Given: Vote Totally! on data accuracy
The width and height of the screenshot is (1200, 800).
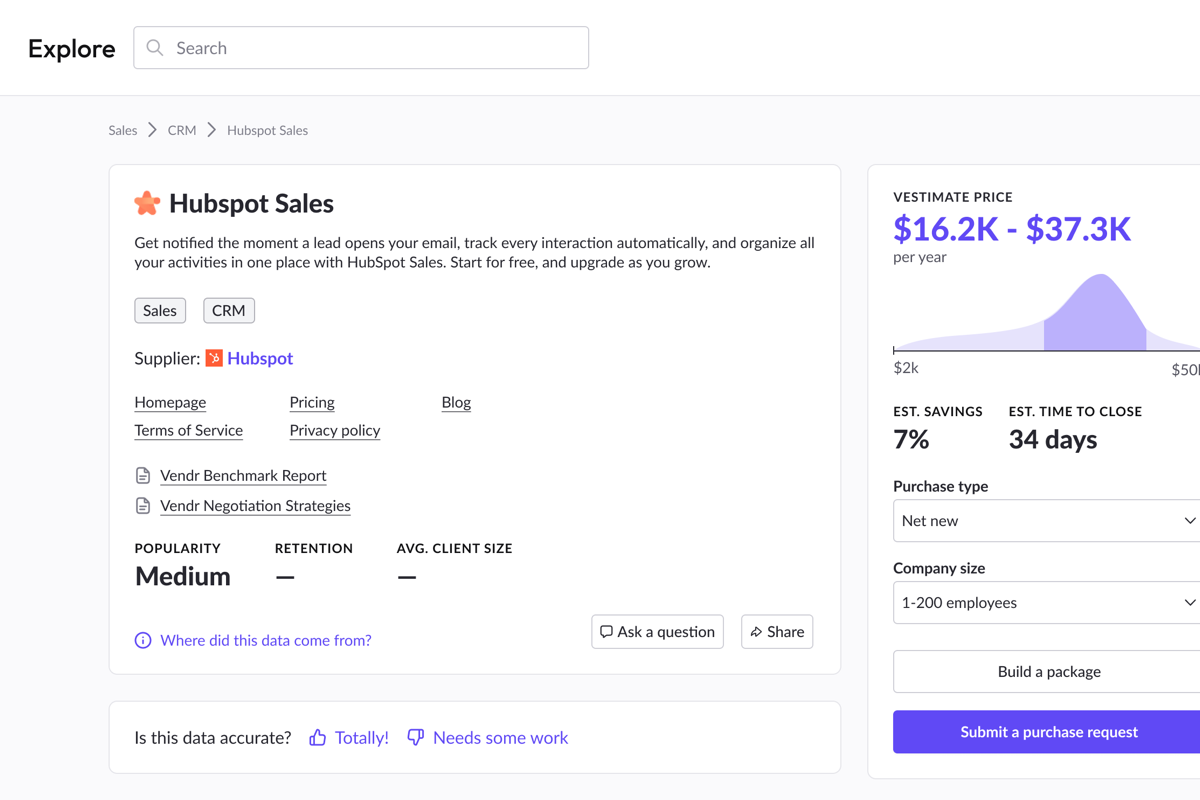Looking at the screenshot, I should point(362,738).
